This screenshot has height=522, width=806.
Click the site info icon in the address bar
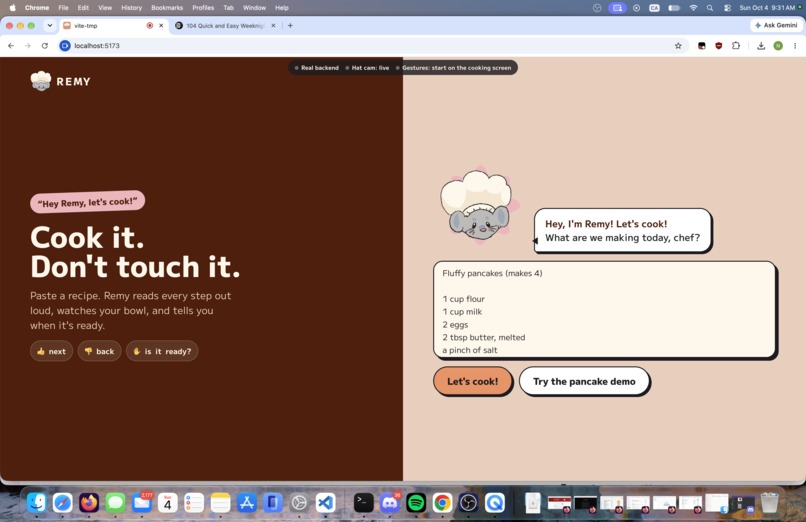65,46
